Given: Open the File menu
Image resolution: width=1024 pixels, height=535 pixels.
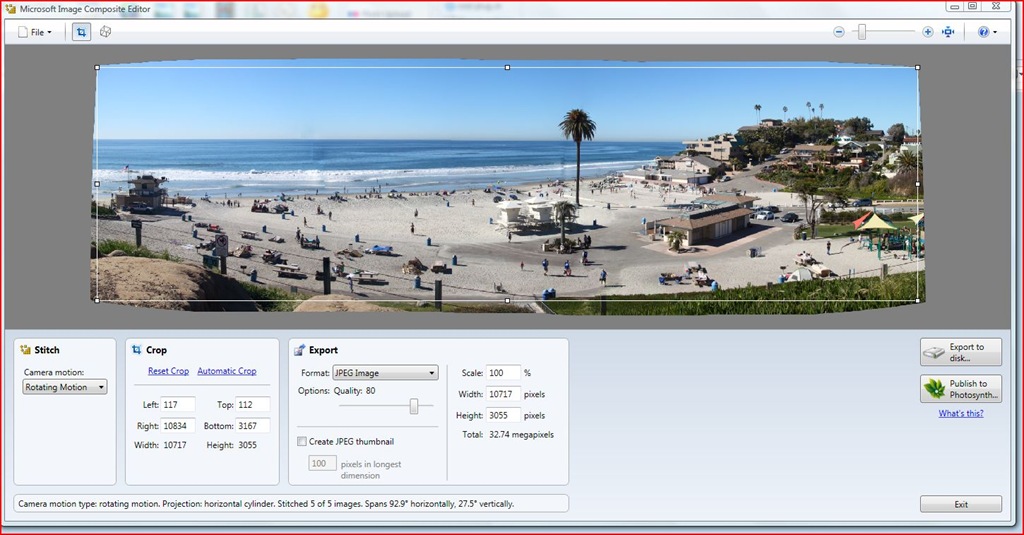Looking at the screenshot, I should point(35,32).
